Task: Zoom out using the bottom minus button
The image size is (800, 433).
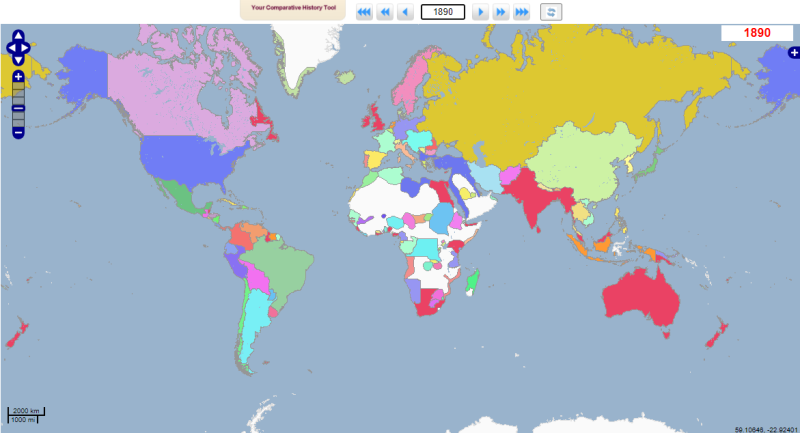Action: (18, 133)
